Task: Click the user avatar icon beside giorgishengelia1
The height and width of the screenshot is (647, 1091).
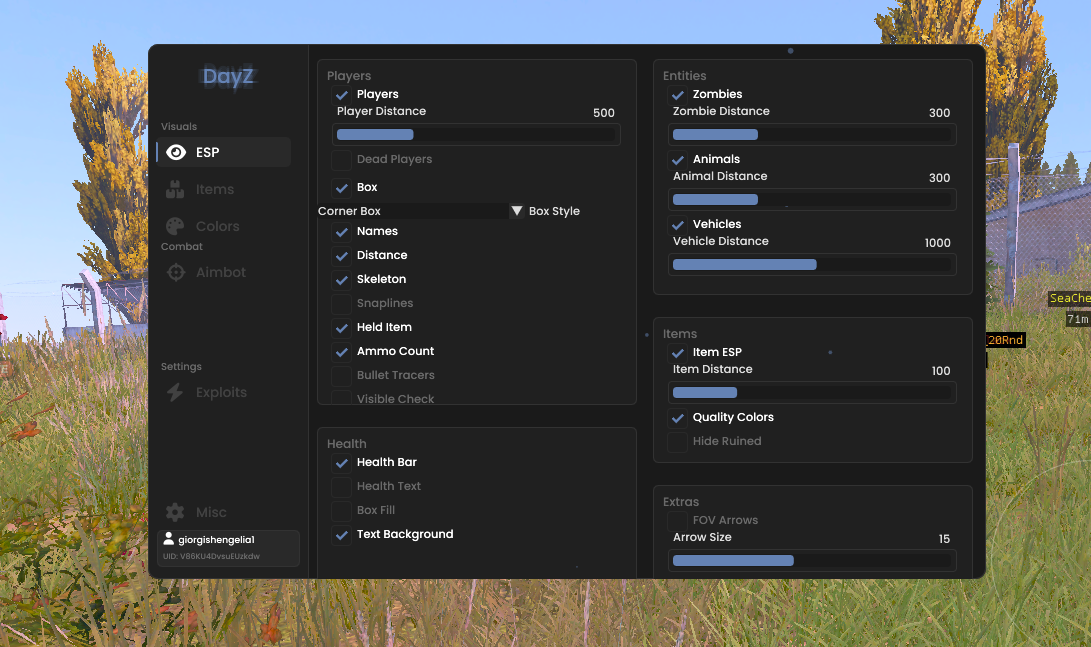Action: [168, 538]
